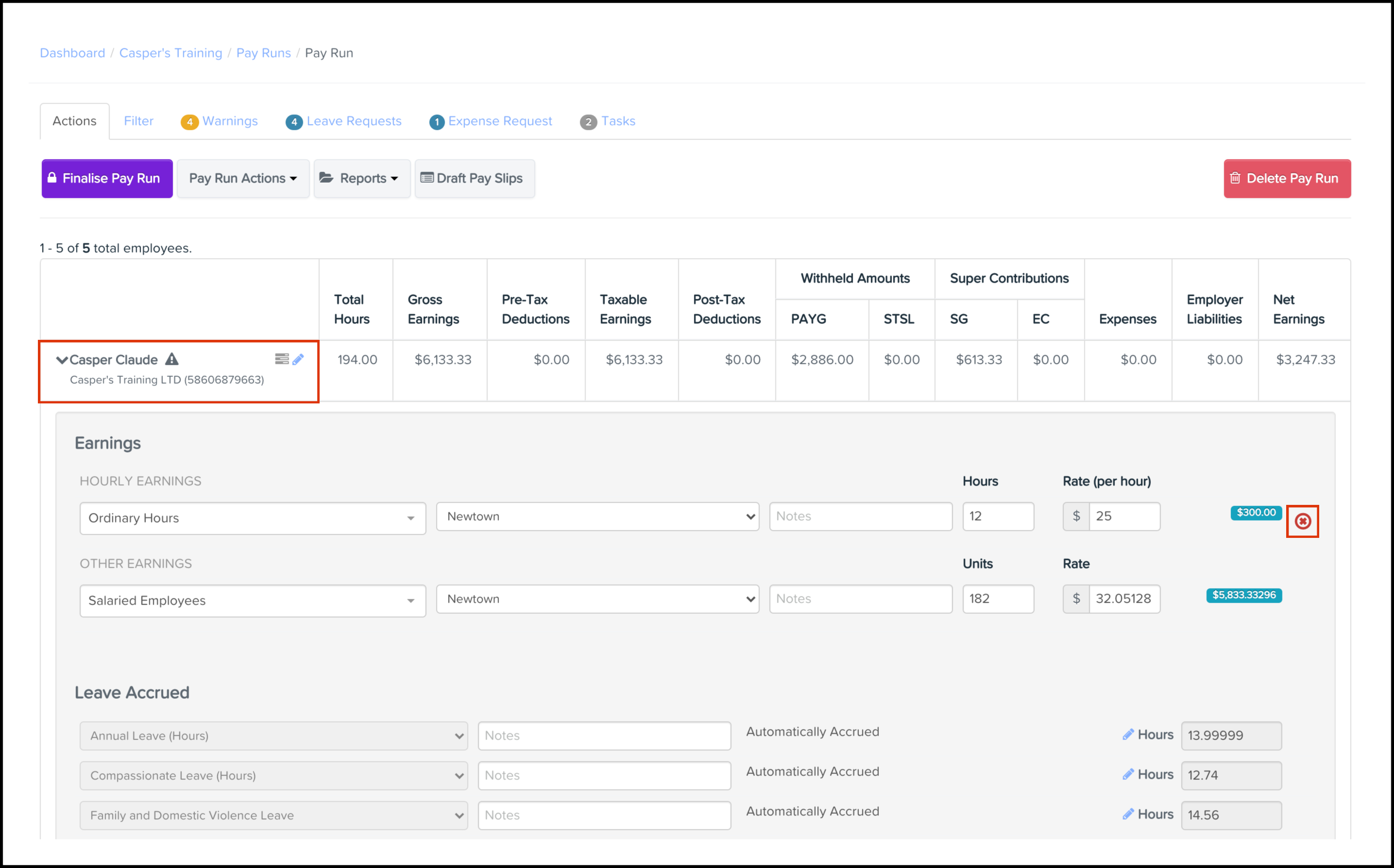Click the Delete Pay Run button
Viewport: 1394px width, 868px height.
(x=1287, y=179)
